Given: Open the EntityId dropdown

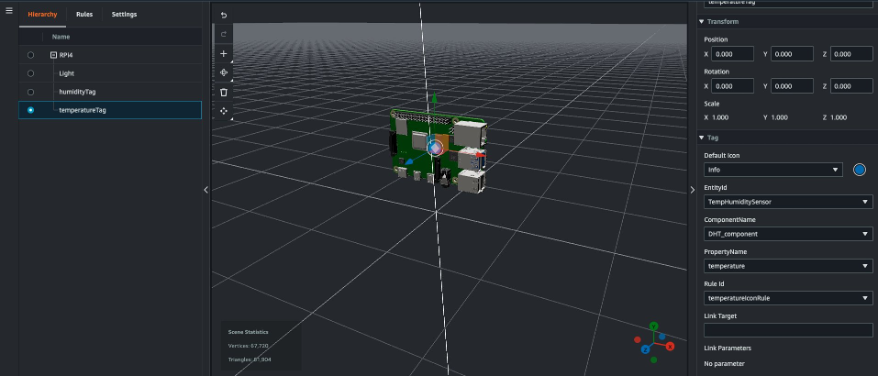Looking at the screenshot, I should coord(788,202).
